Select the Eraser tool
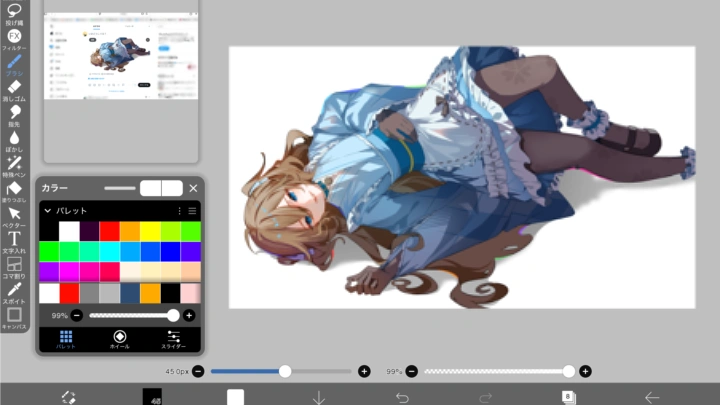Viewport: 720px width, 405px height. (x=14, y=90)
